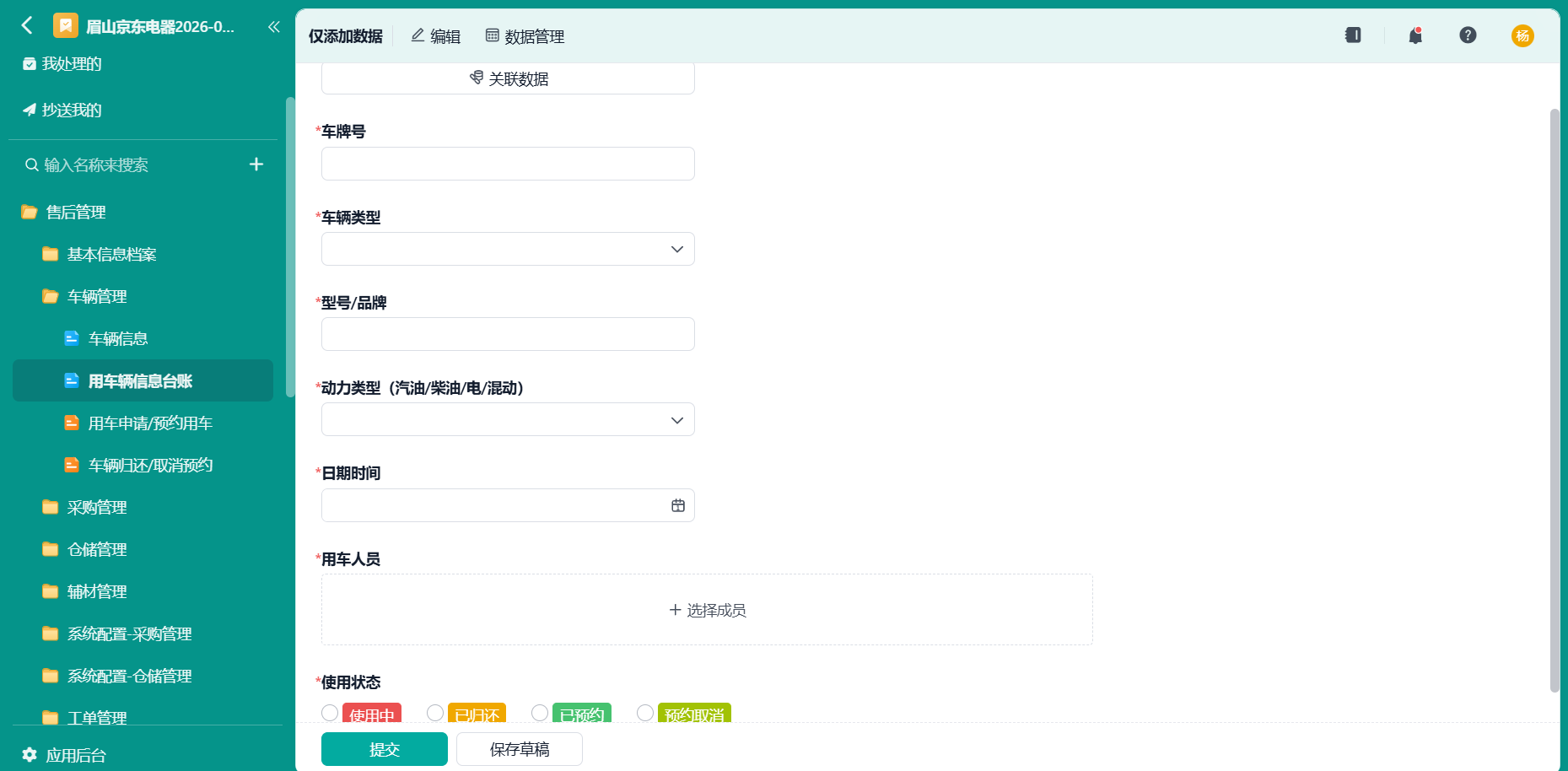Switch to 数据管理 tab
The width and height of the screenshot is (1568, 771).
tap(525, 35)
